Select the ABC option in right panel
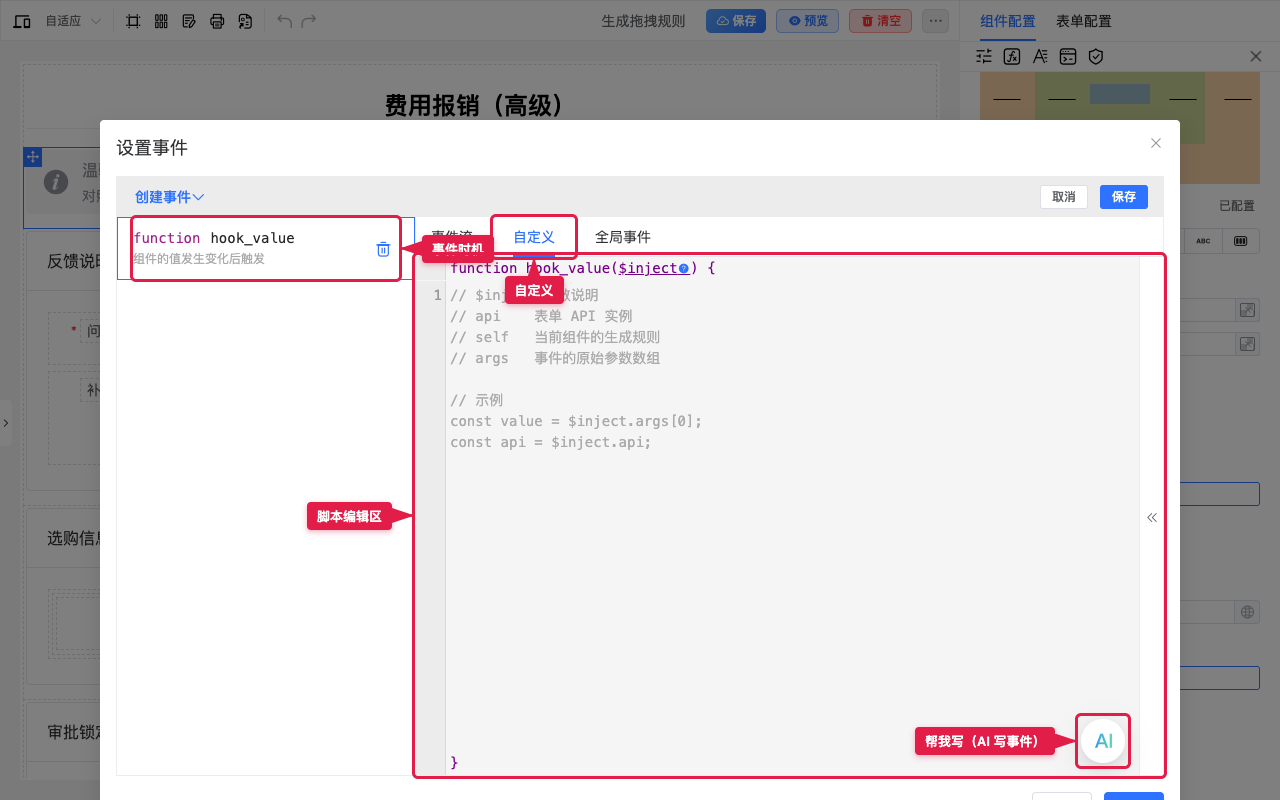The image size is (1280, 800). [x=1203, y=241]
